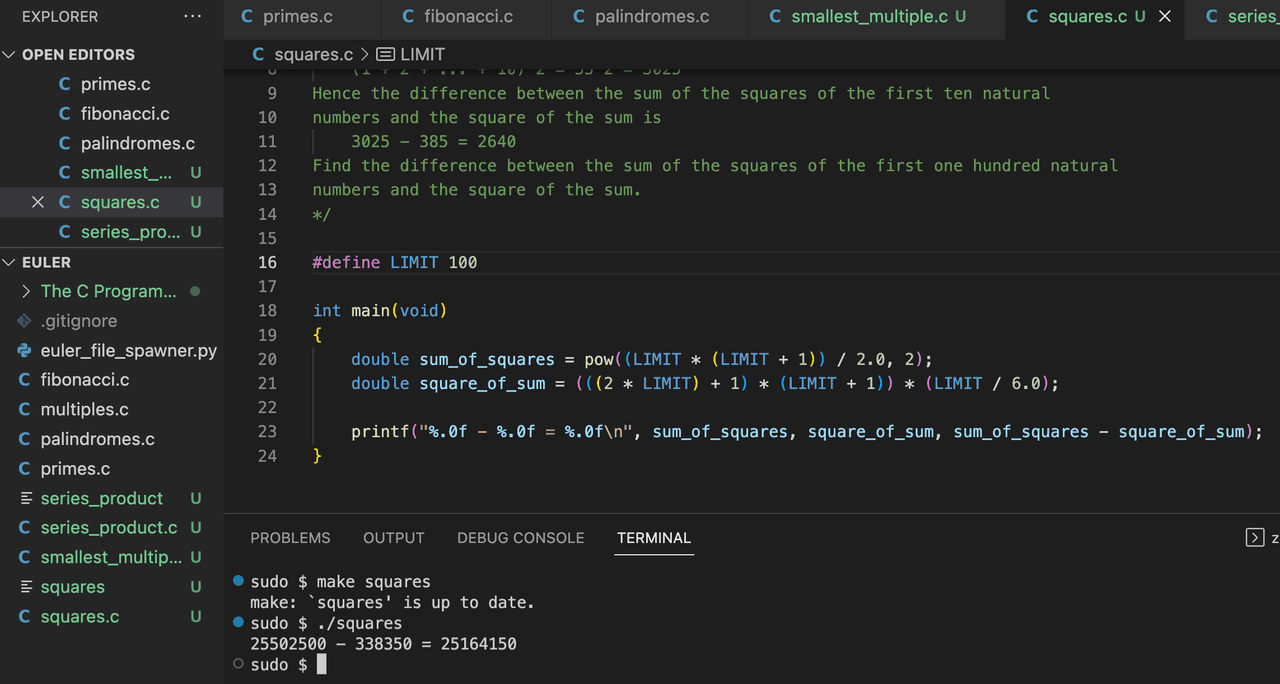Image resolution: width=1280 pixels, height=684 pixels.
Task: Click LIMIT symbol in the breadcrumb
Action: coord(422,55)
